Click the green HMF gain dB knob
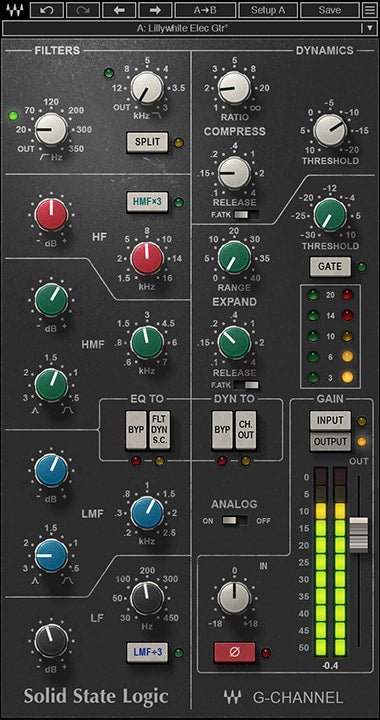 click(51, 299)
